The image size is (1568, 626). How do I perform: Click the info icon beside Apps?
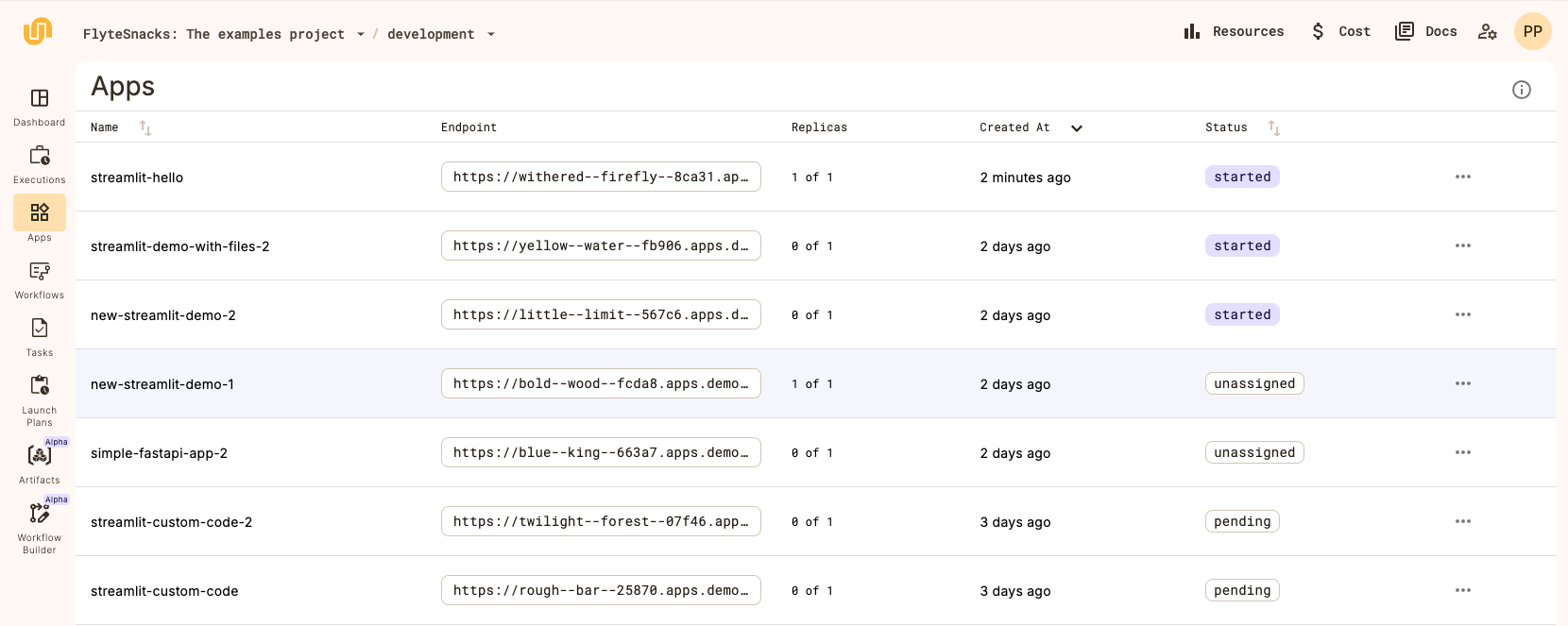click(x=1521, y=90)
